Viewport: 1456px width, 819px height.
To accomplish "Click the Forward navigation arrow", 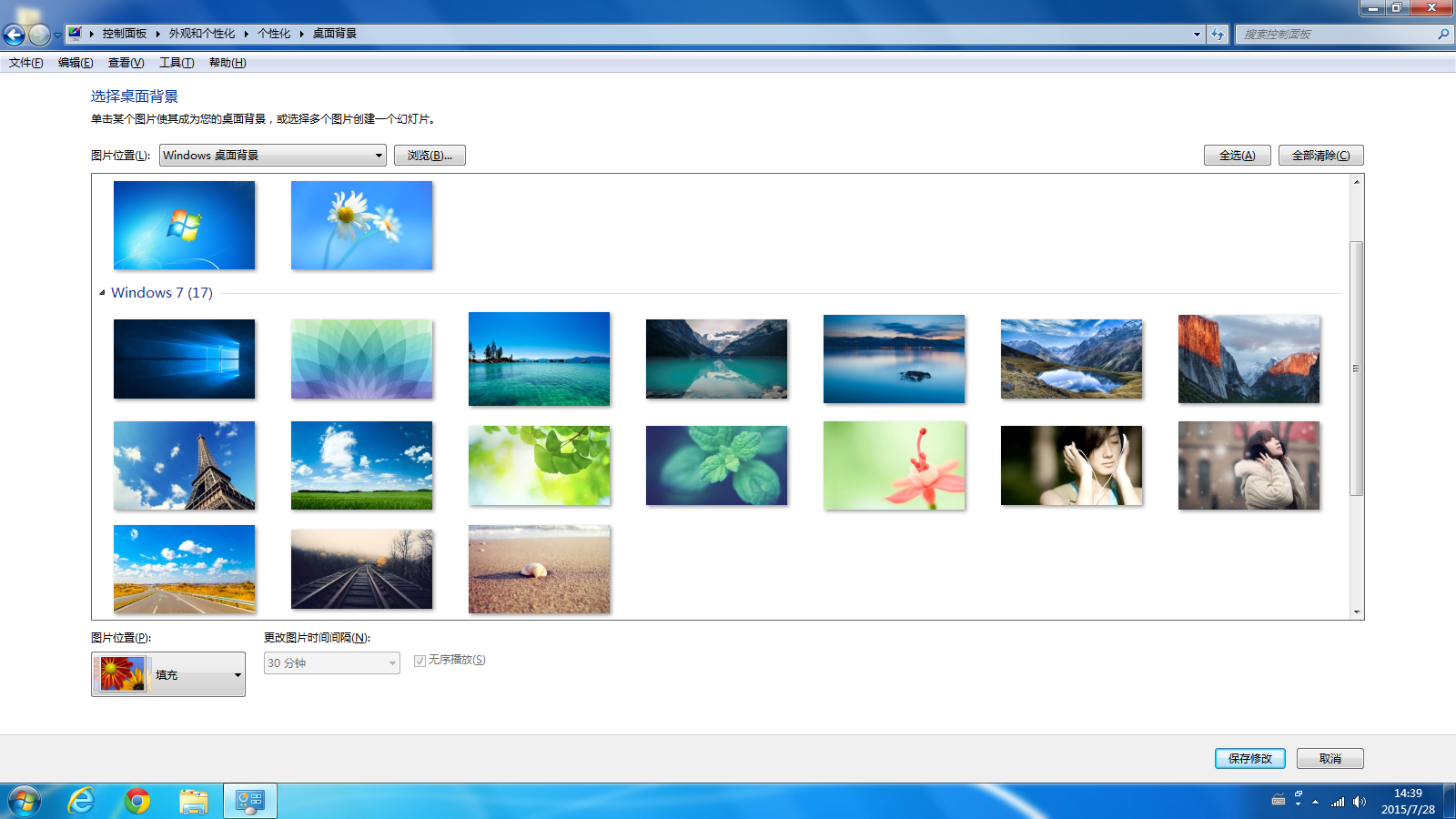I will (39, 35).
